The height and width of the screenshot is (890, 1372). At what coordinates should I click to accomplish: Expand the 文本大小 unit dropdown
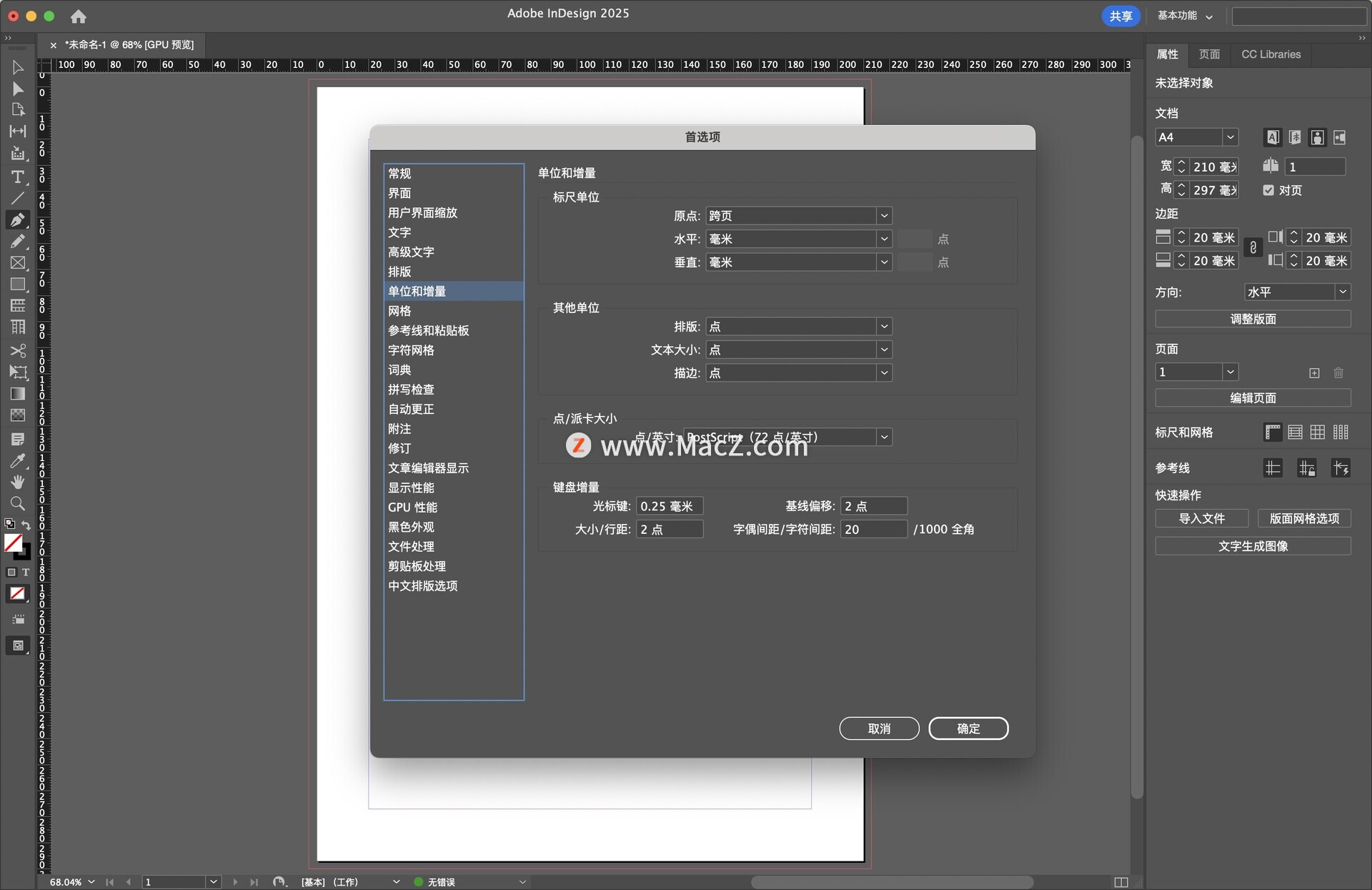coord(798,350)
